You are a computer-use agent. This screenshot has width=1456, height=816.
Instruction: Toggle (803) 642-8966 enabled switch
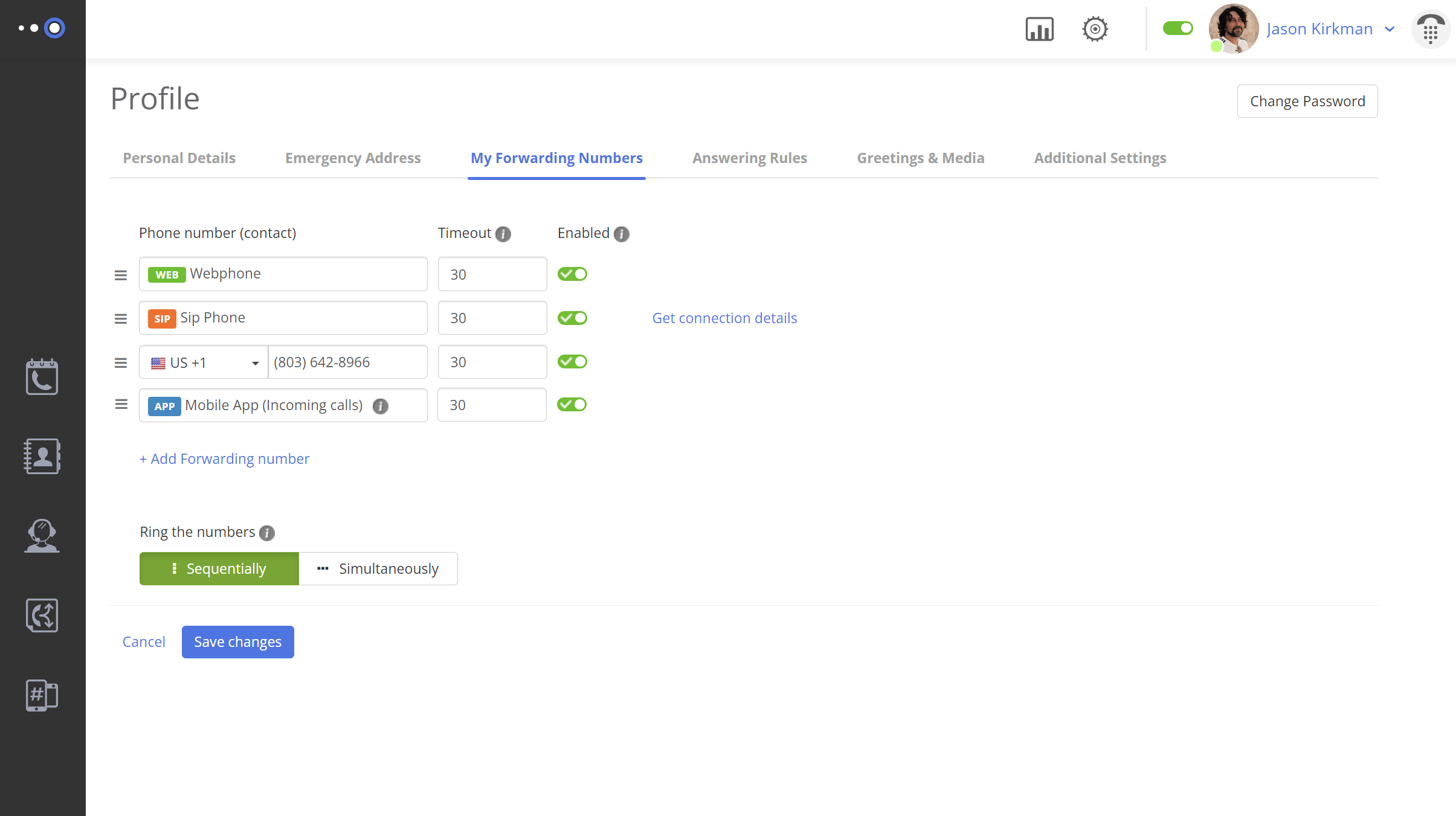pyautogui.click(x=572, y=362)
